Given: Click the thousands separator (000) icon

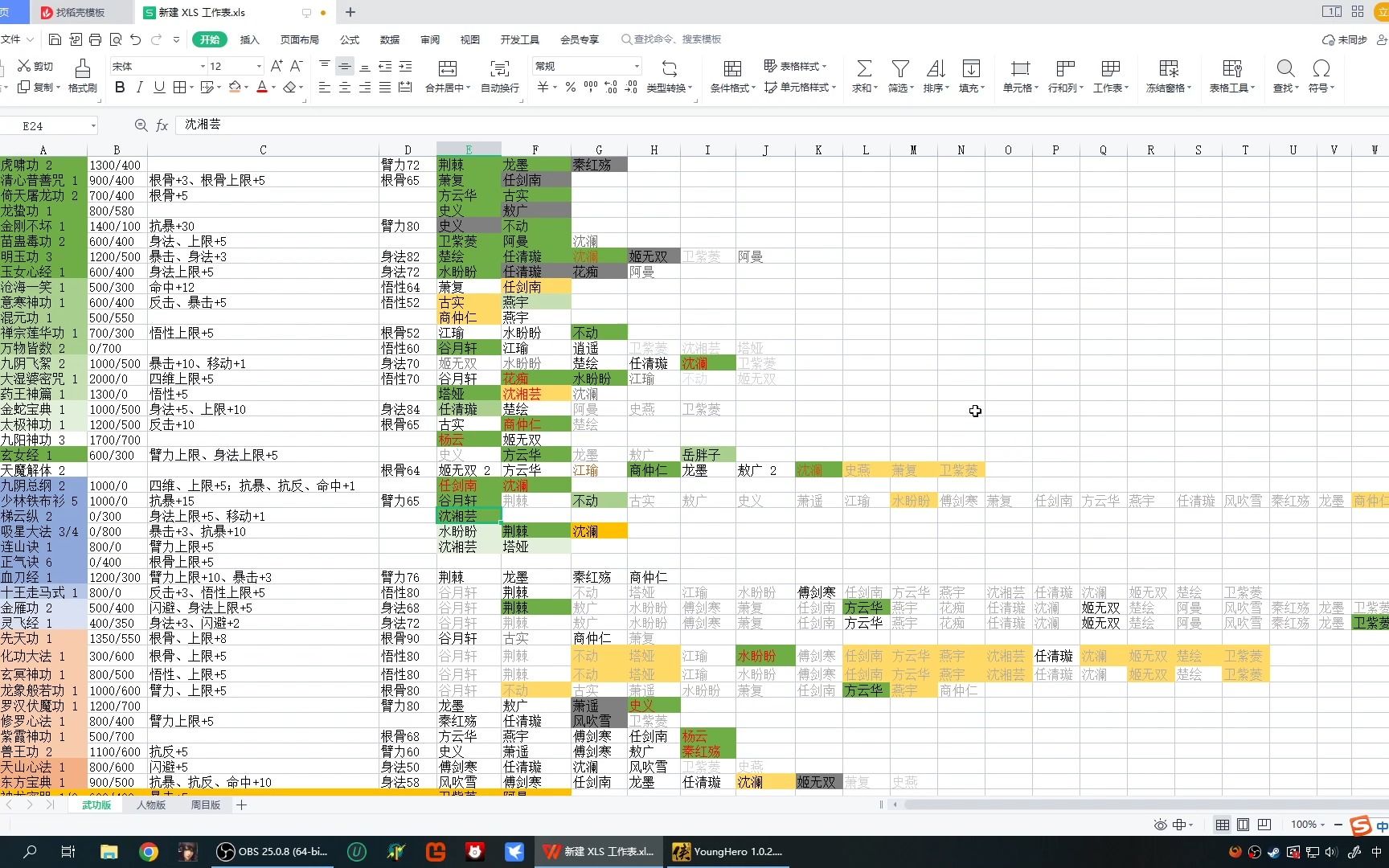Looking at the screenshot, I should [591, 87].
